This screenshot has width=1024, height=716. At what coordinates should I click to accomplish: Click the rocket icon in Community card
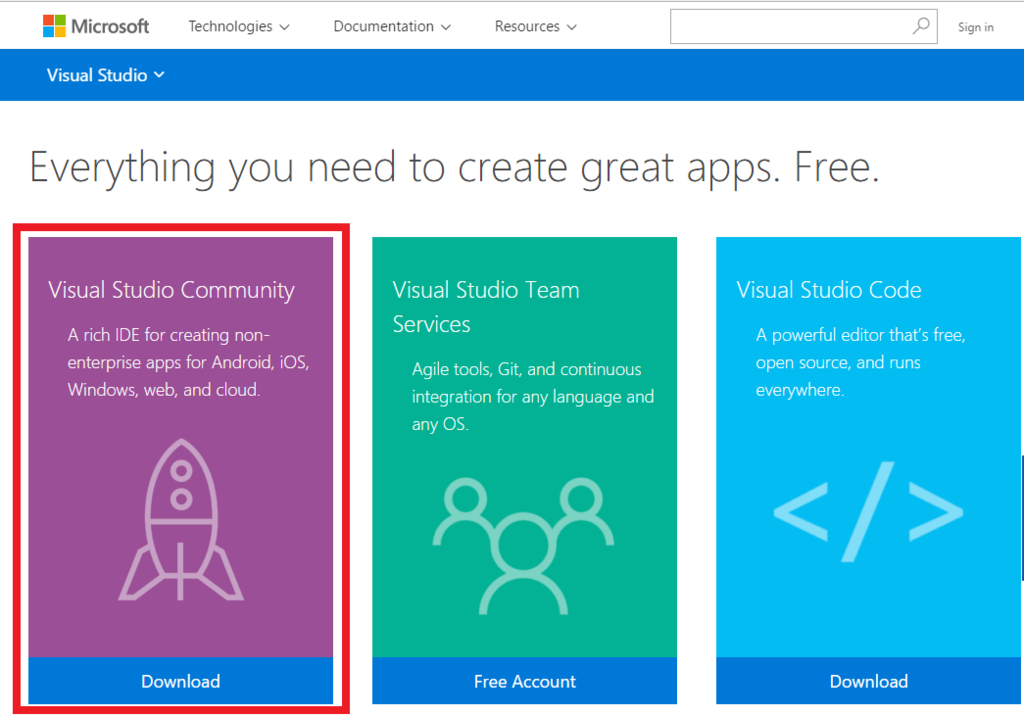[181, 520]
